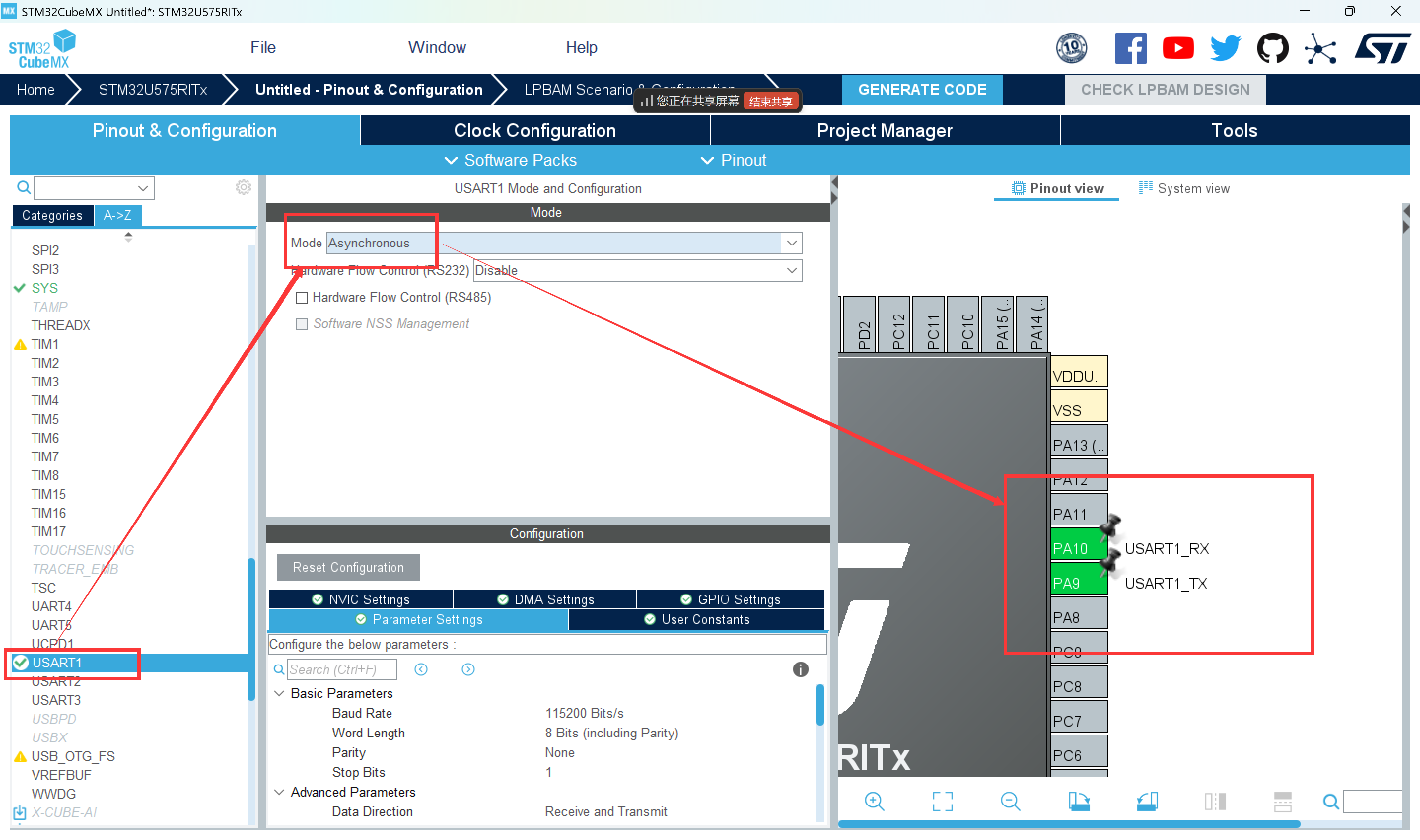Switch to the Tools tab
Viewport: 1420px width, 840px height.
[1234, 131]
